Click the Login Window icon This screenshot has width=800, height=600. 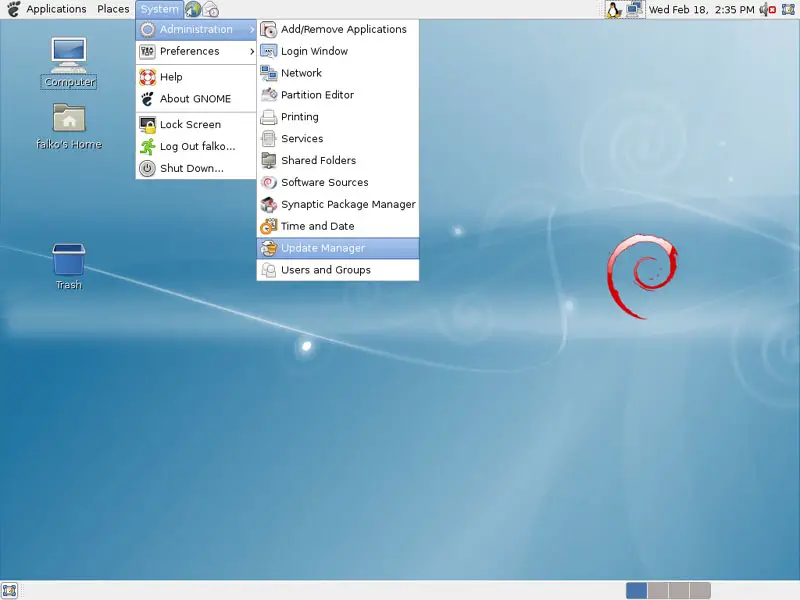tap(268, 52)
